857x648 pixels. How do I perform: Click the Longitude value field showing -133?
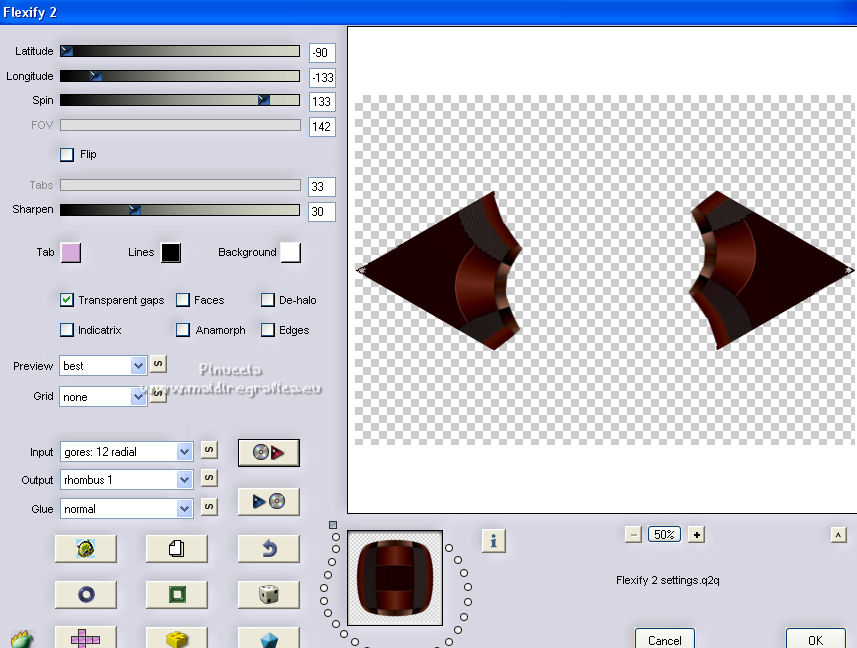(x=322, y=78)
